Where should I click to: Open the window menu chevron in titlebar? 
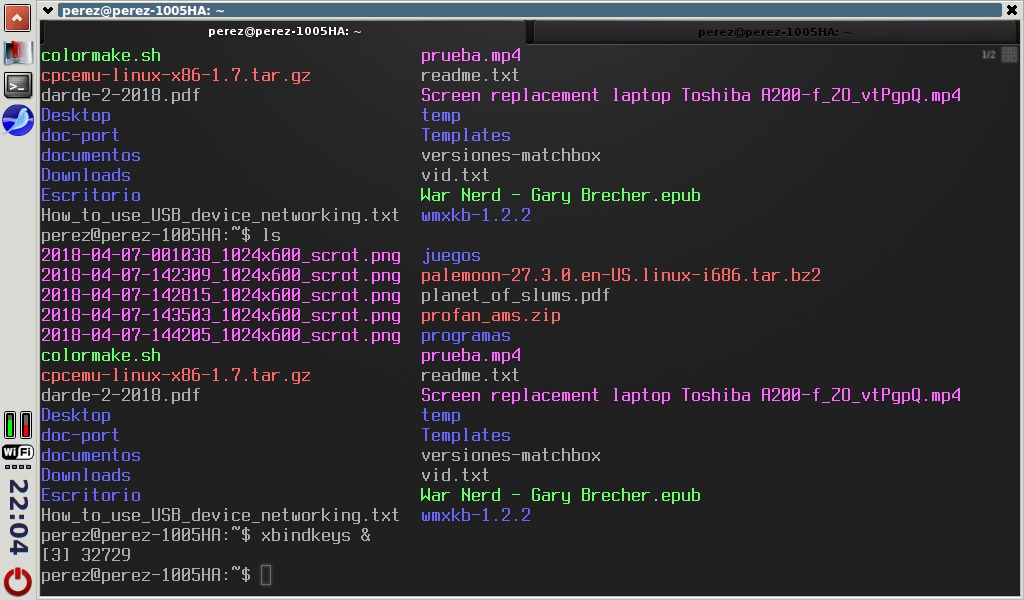click(x=48, y=10)
